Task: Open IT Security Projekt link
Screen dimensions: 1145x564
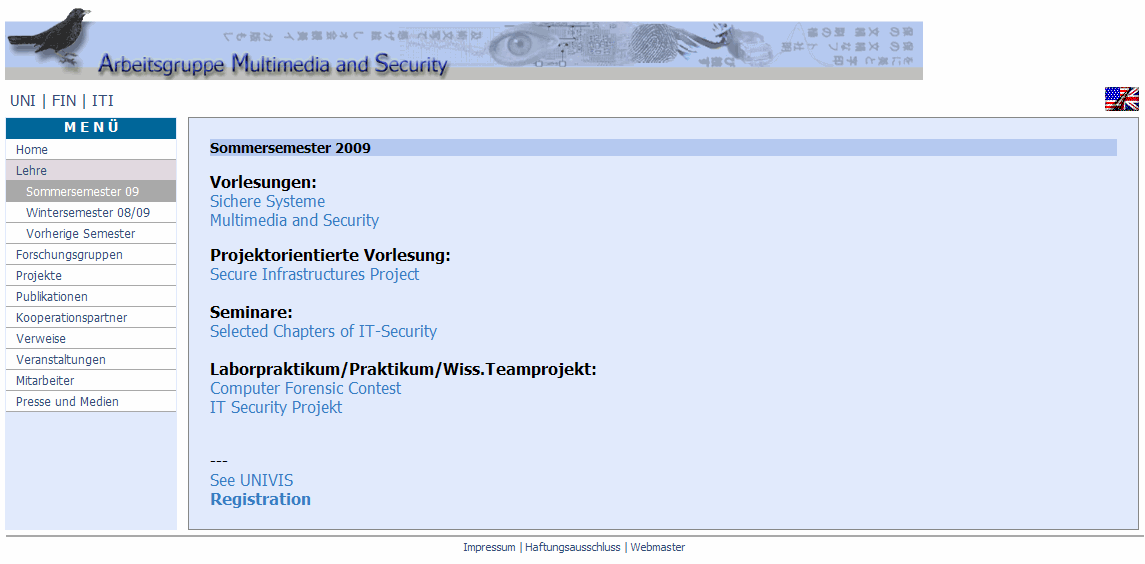Action: click(x=276, y=408)
